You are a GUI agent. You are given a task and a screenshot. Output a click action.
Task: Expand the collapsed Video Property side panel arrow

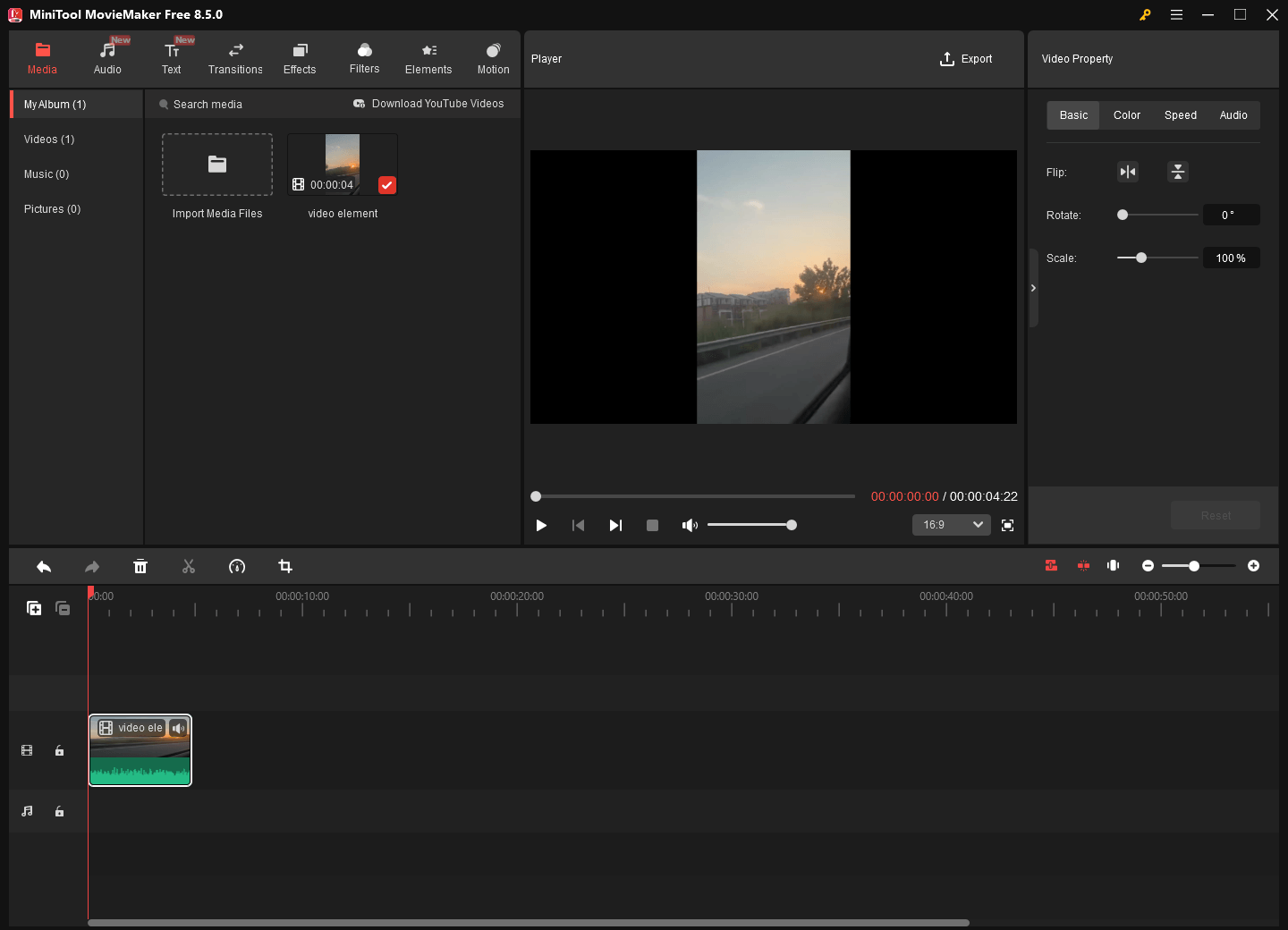coord(1033,288)
